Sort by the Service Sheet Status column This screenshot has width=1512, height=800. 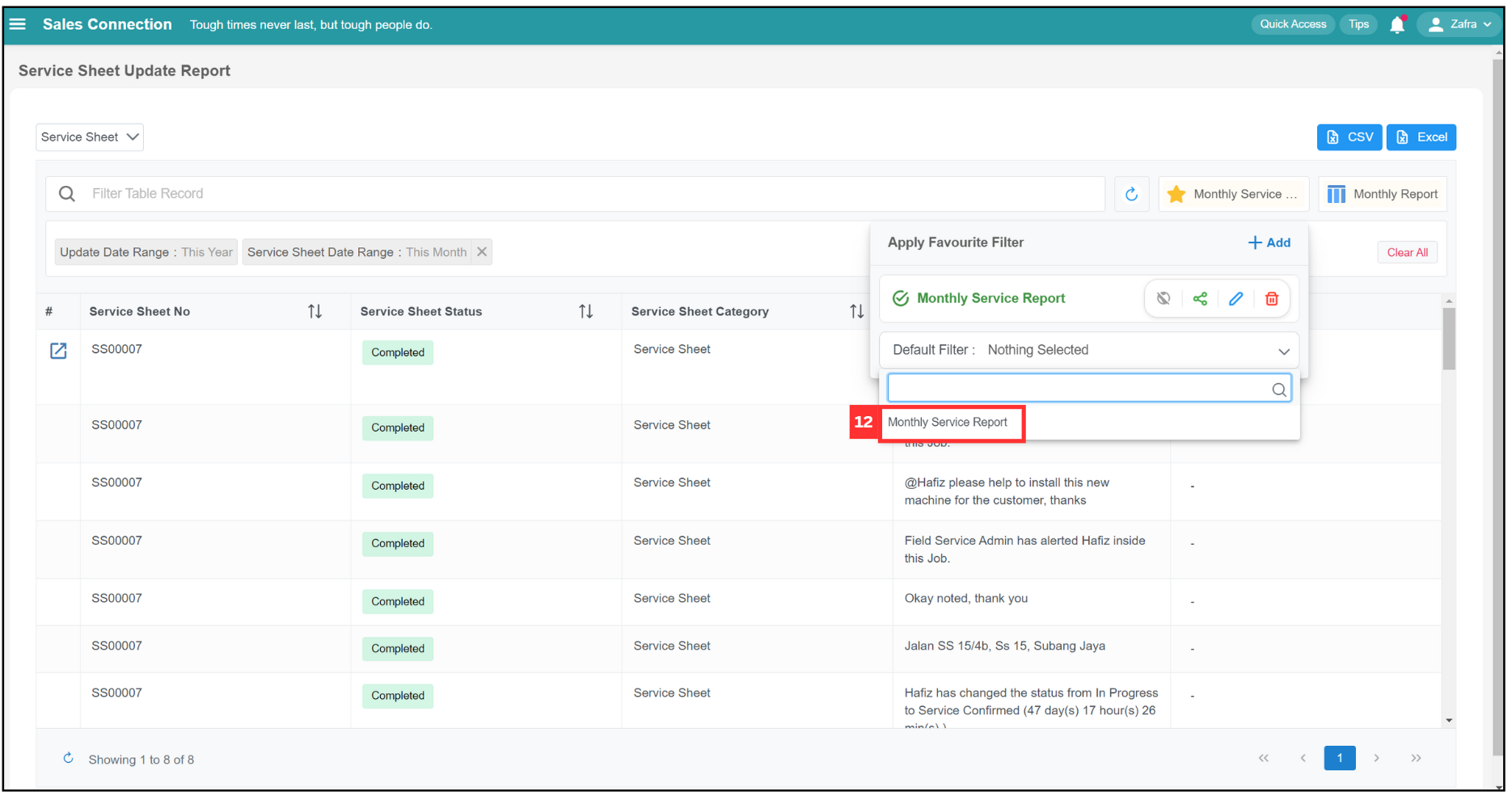pos(585,311)
